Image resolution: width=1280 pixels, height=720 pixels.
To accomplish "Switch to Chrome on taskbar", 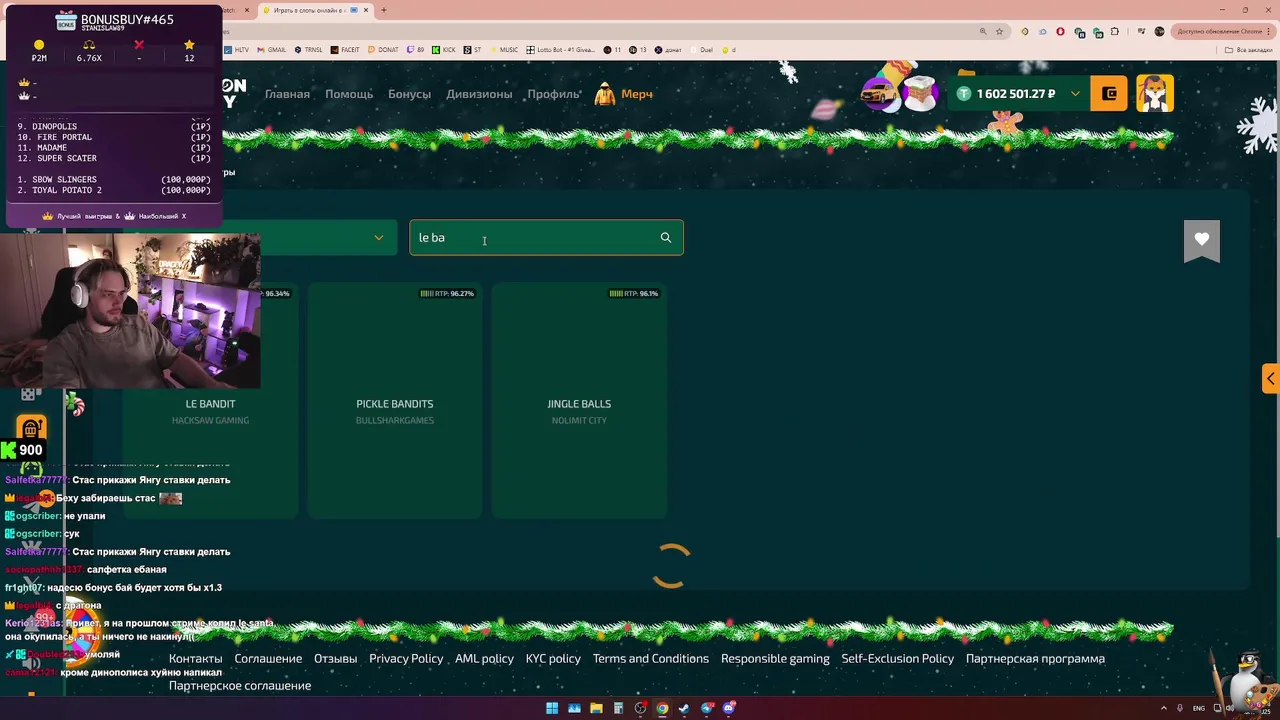I will (x=662, y=708).
